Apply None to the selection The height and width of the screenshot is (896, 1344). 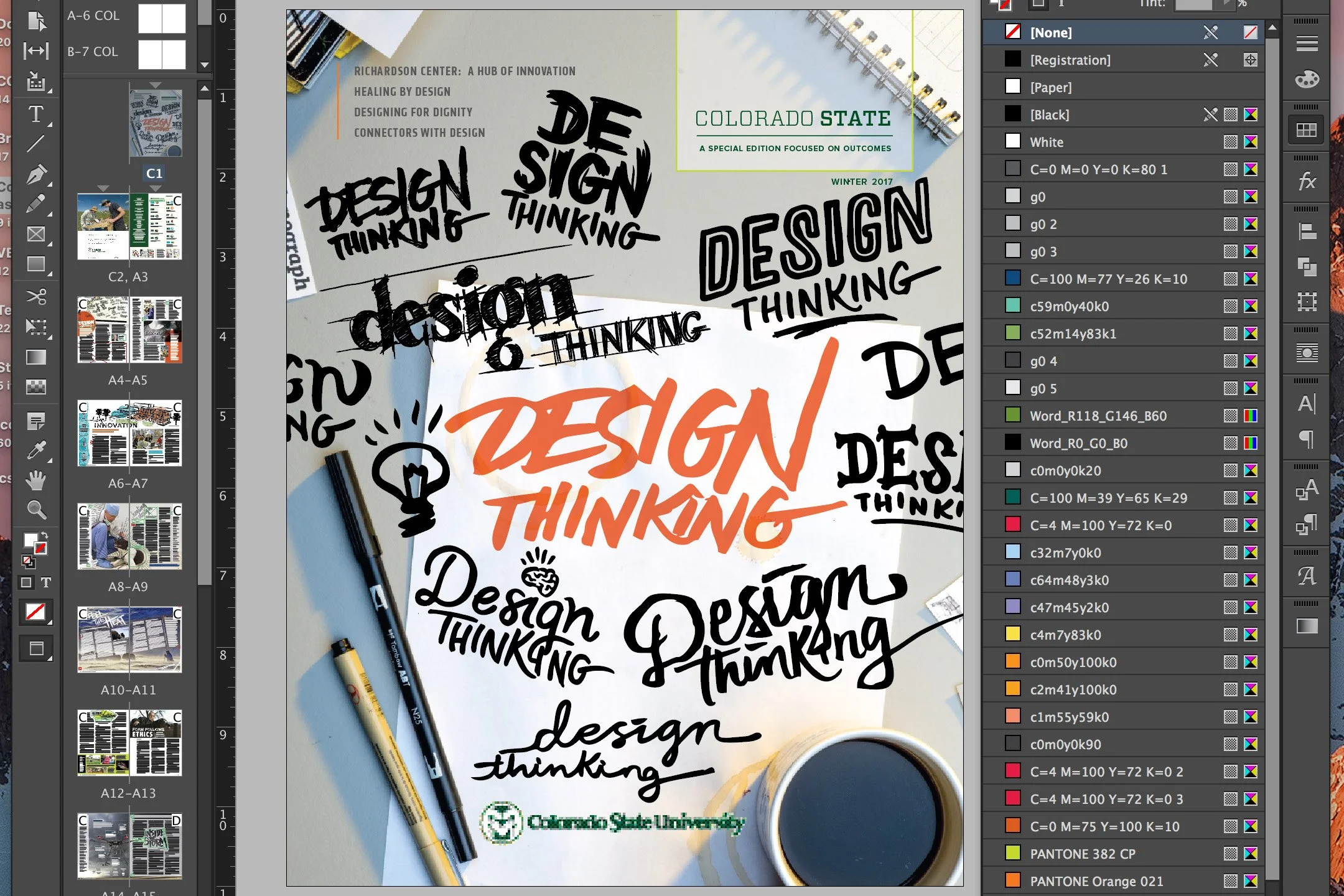(35, 612)
